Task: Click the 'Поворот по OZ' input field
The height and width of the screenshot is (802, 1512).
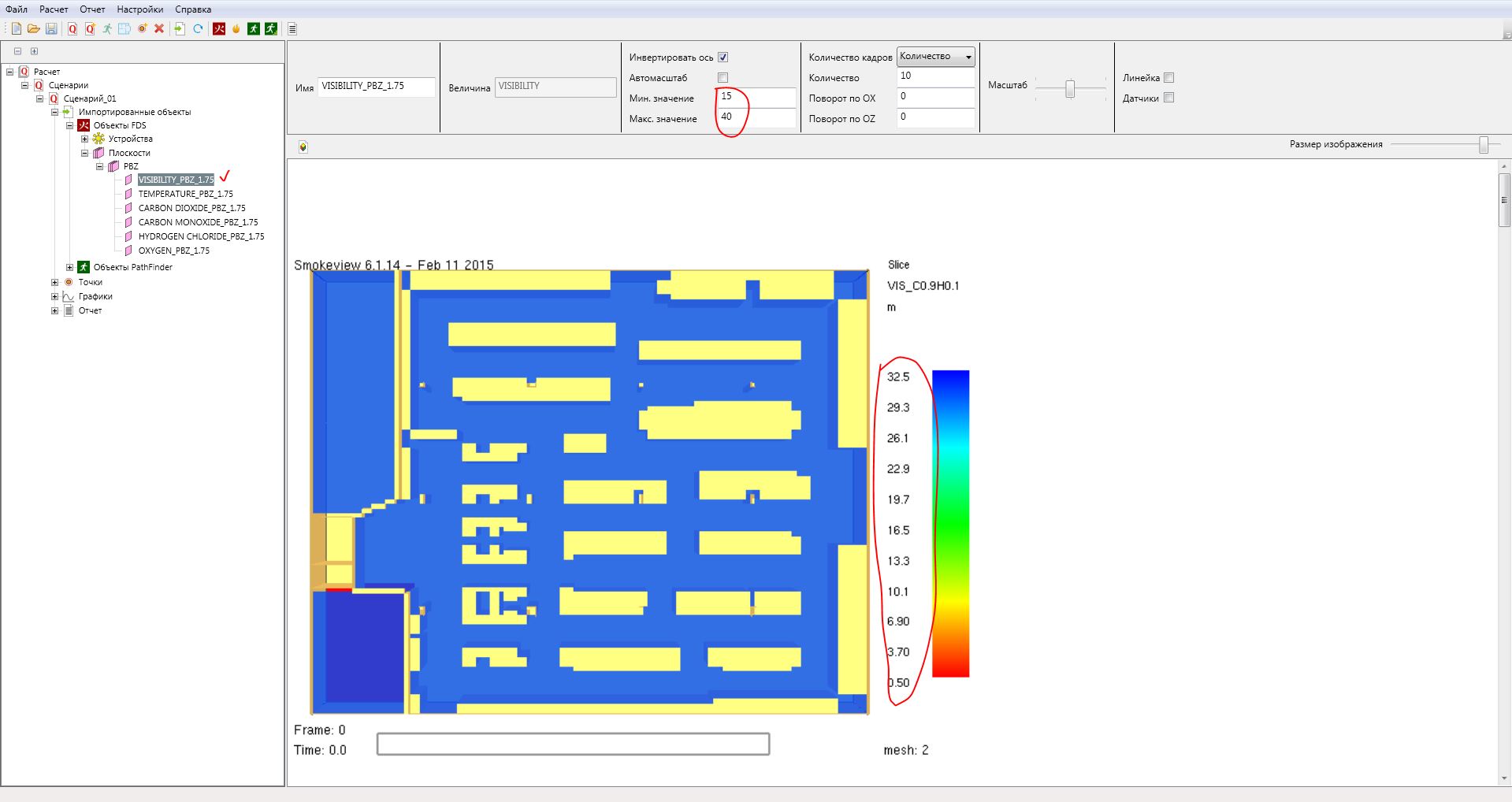Action: click(x=936, y=118)
